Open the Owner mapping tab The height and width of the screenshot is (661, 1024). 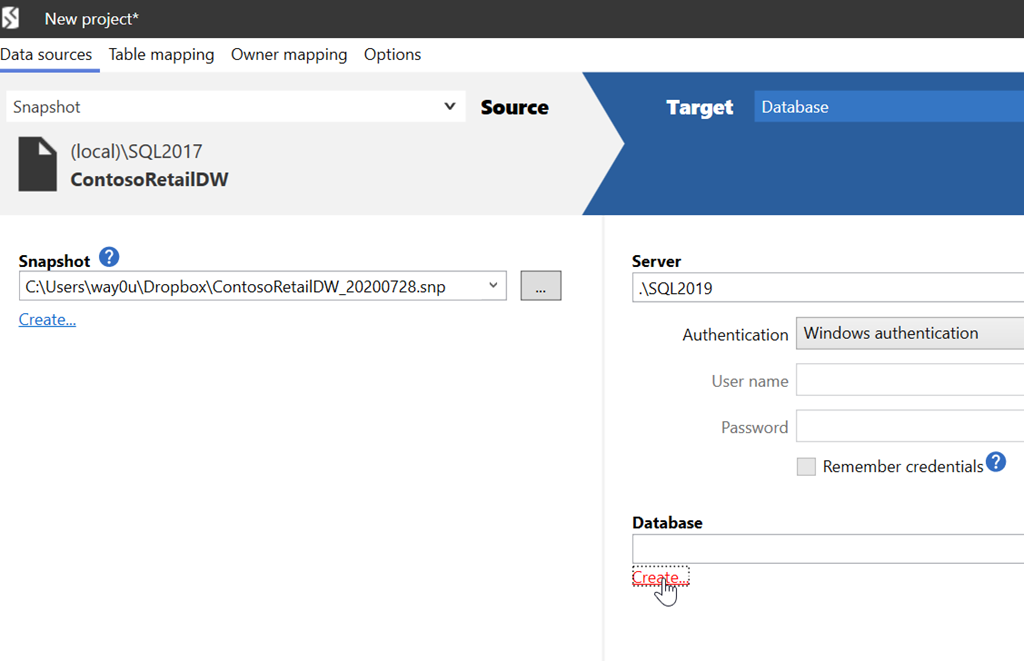coord(289,55)
